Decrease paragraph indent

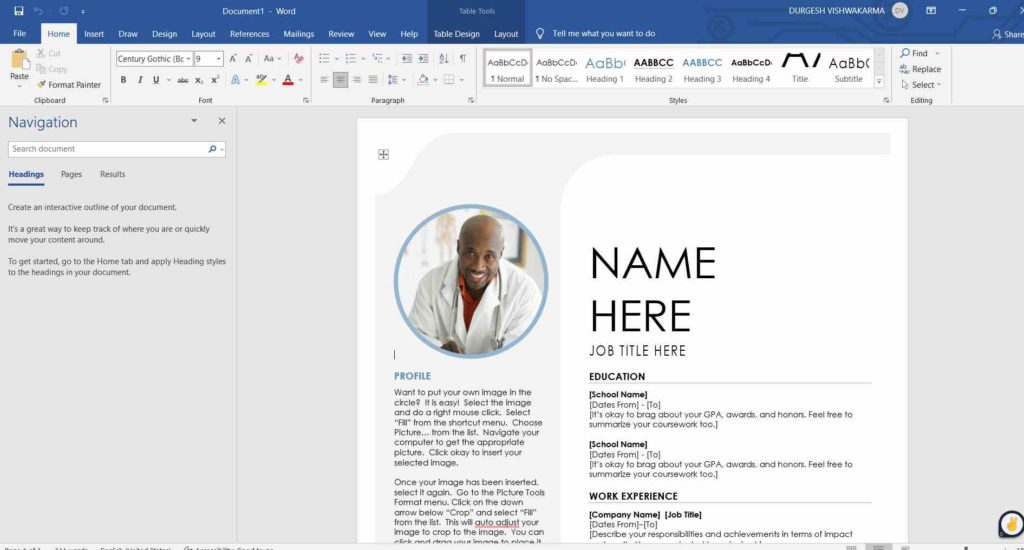pos(407,59)
